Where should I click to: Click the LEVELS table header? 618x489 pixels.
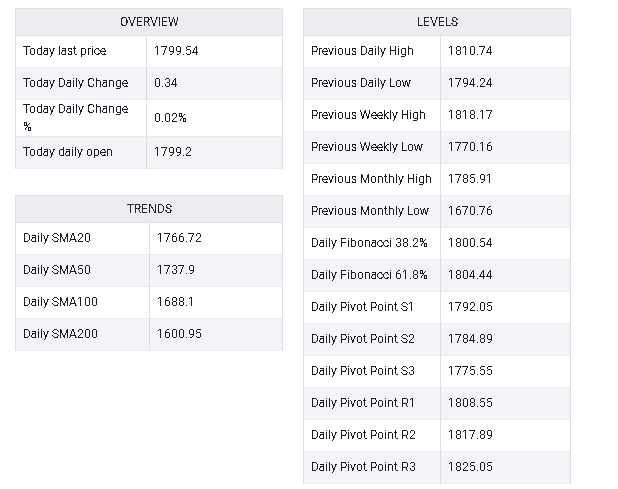pyautogui.click(x=437, y=22)
